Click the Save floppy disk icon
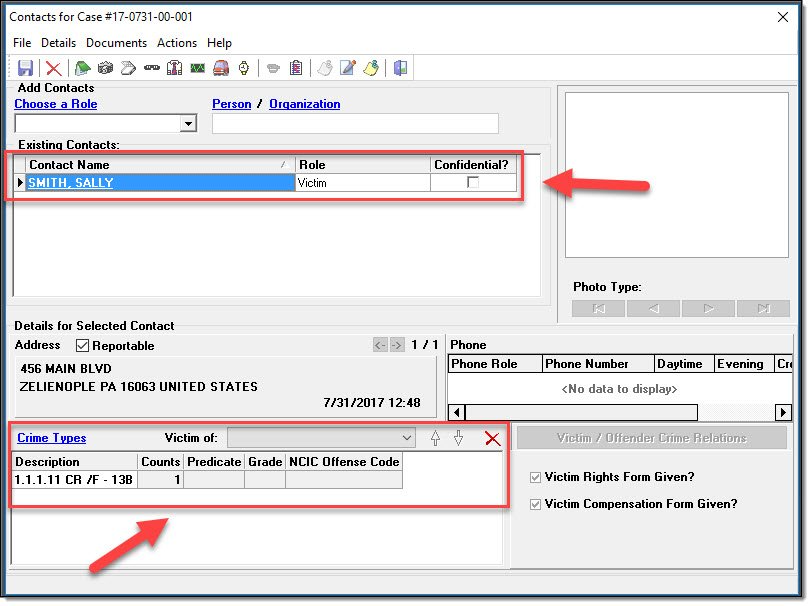 pyautogui.click(x=25, y=68)
